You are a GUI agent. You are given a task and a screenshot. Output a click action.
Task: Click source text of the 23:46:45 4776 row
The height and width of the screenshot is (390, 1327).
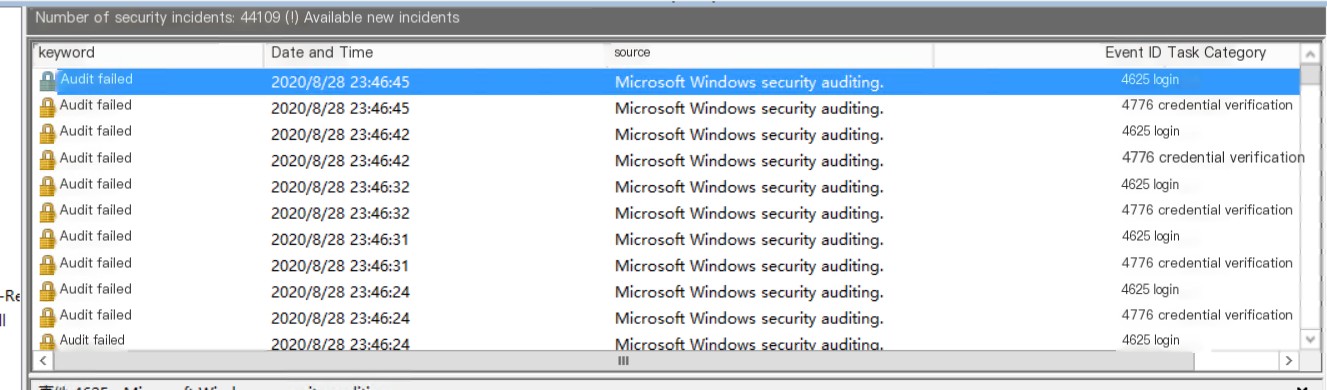(749, 108)
